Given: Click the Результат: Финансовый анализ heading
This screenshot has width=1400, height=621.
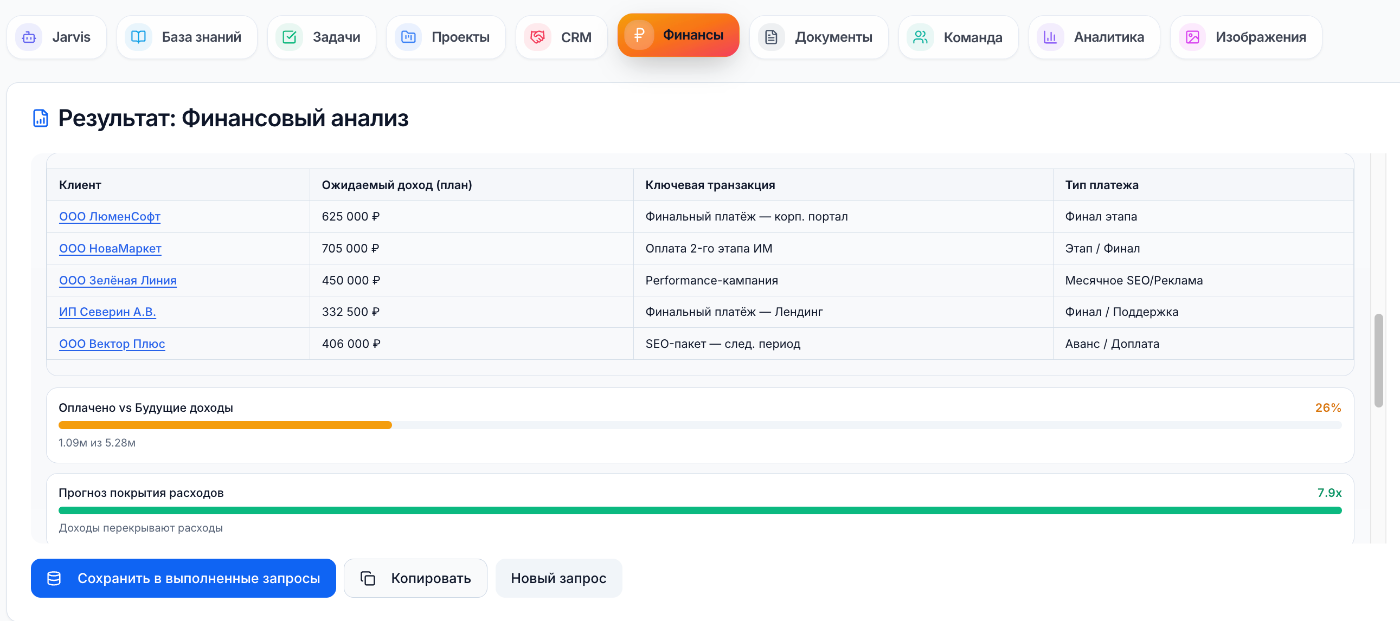Looking at the screenshot, I should 233,119.
